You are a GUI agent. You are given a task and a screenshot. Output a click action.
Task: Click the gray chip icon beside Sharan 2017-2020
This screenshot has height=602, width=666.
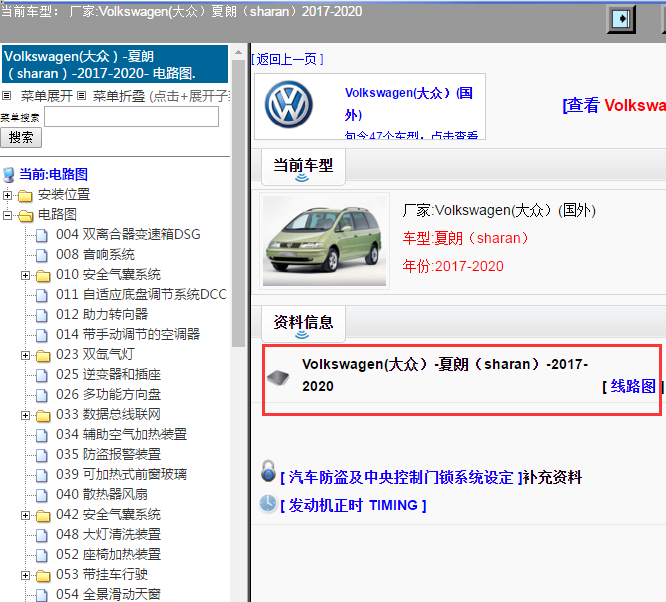tap(278, 377)
